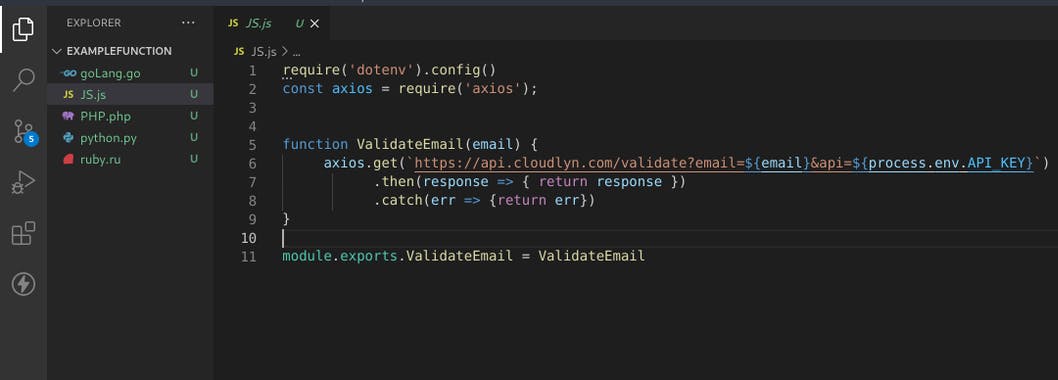Click 'ValidateEmail' in the function declaration
Image resolution: width=1058 pixels, height=380 pixels.
411,144
